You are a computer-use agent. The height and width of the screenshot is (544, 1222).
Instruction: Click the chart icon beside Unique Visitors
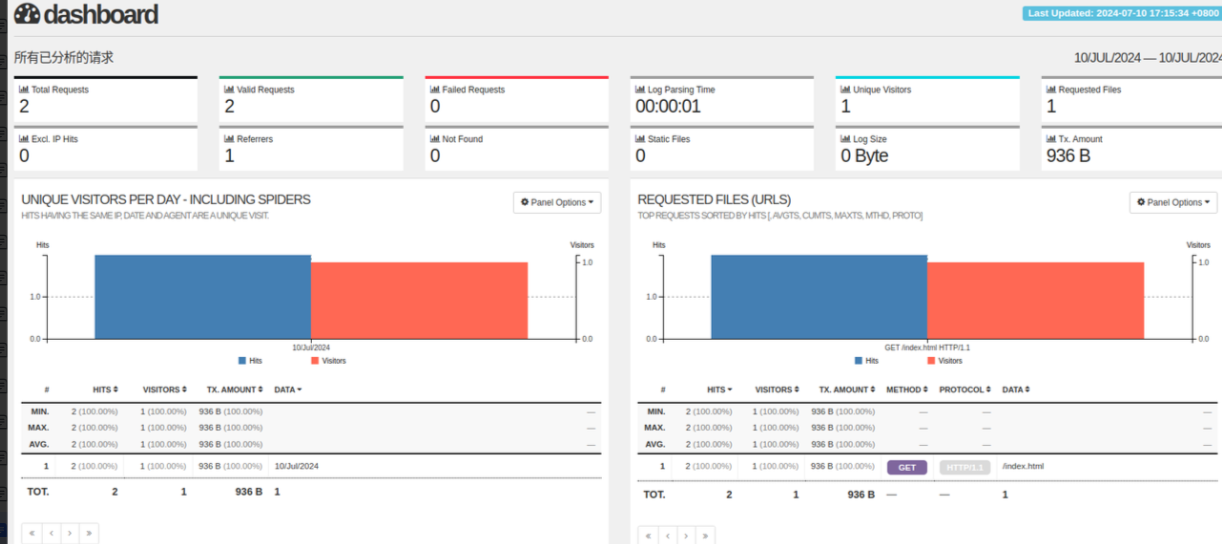pos(846,90)
